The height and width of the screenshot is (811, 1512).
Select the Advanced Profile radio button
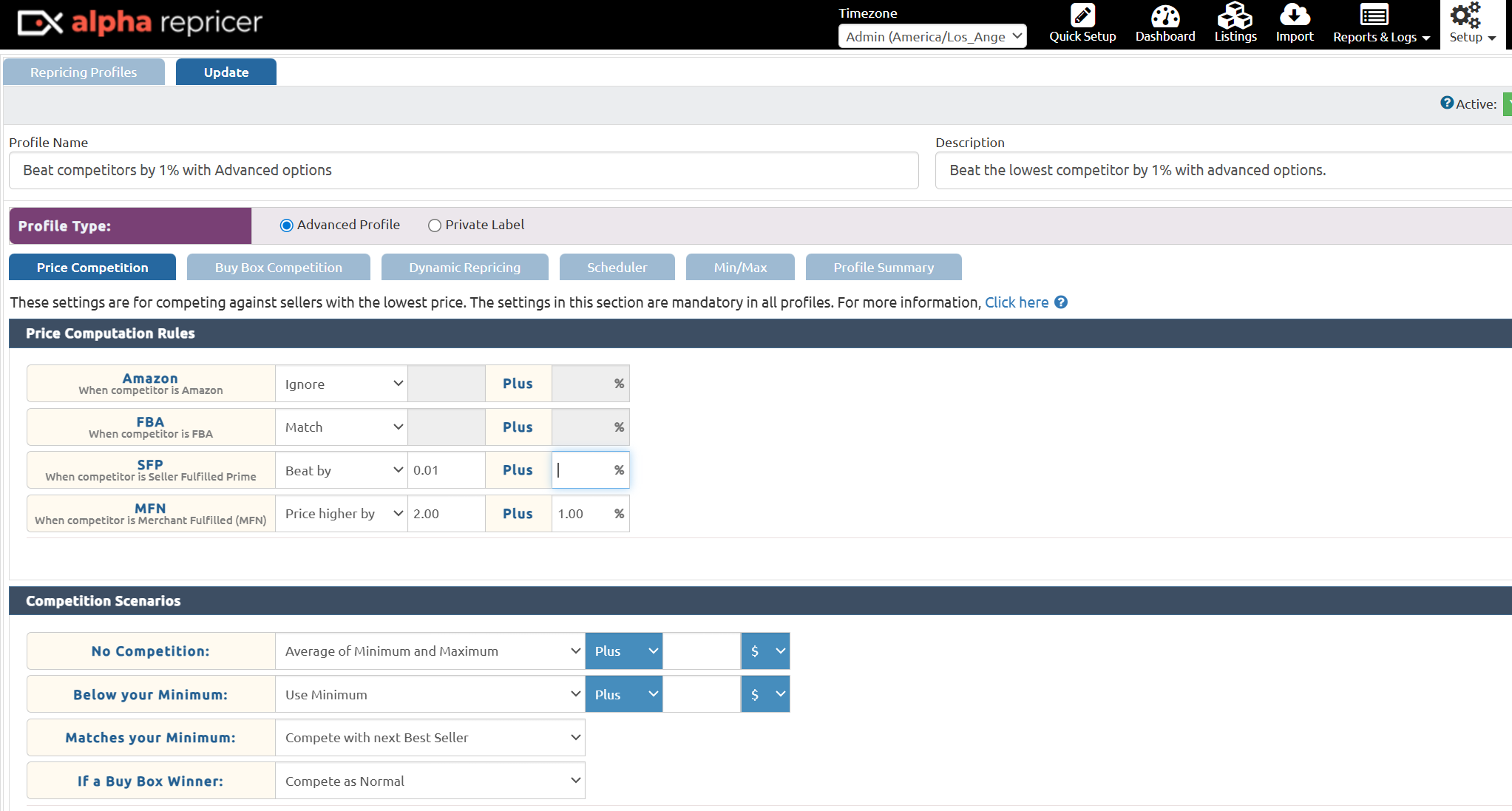point(287,225)
